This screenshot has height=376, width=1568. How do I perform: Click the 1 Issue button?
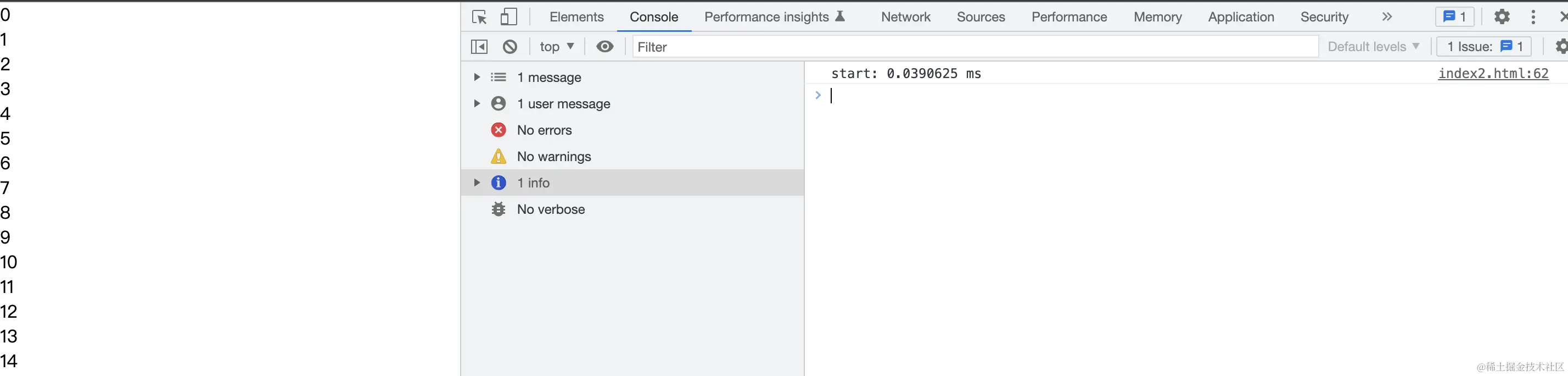[x=1484, y=47]
